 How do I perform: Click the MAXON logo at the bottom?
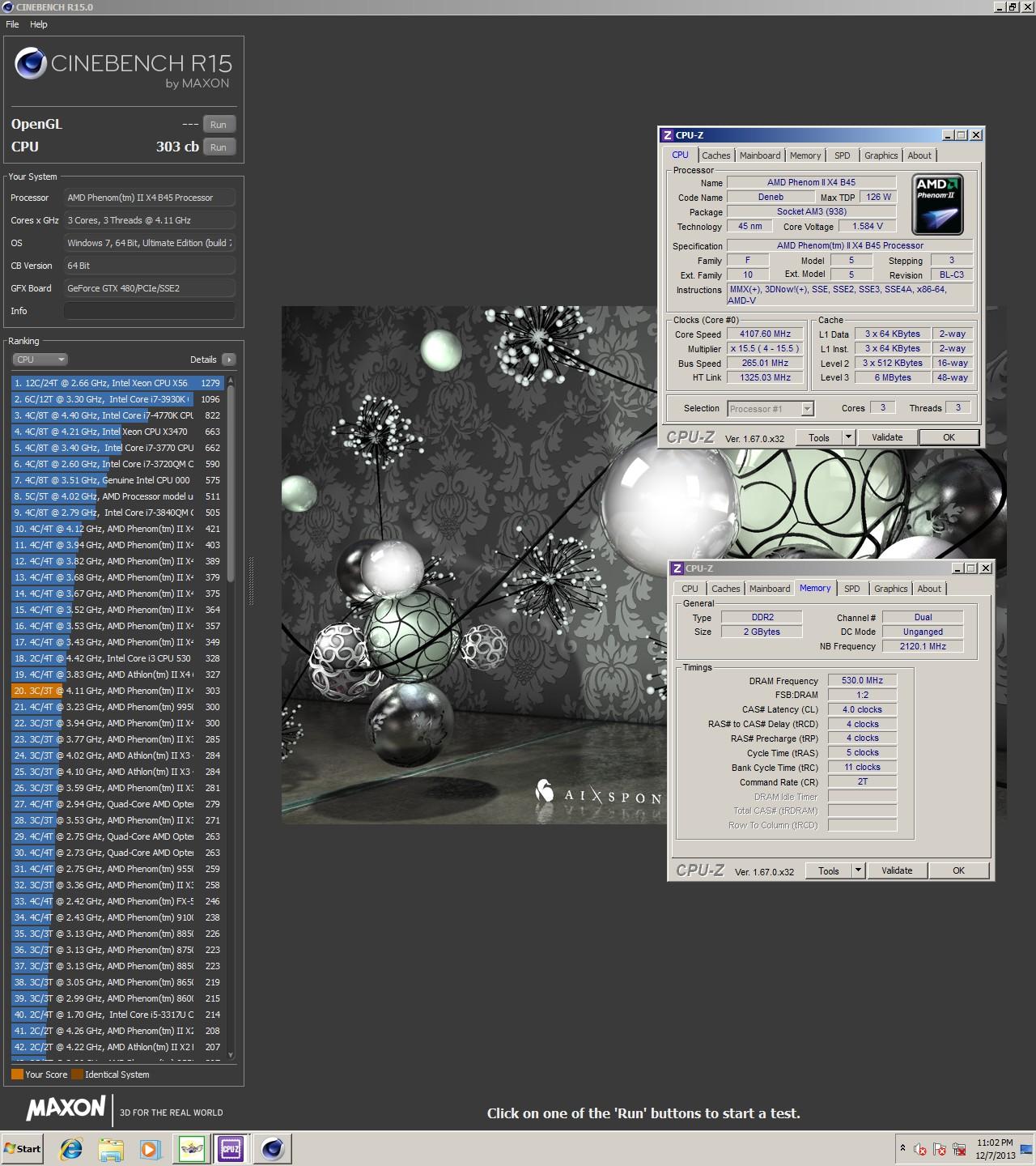66,1109
